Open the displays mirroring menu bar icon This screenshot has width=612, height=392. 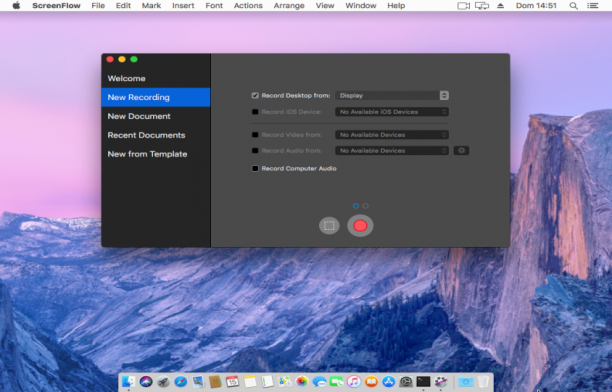tap(482, 6)
